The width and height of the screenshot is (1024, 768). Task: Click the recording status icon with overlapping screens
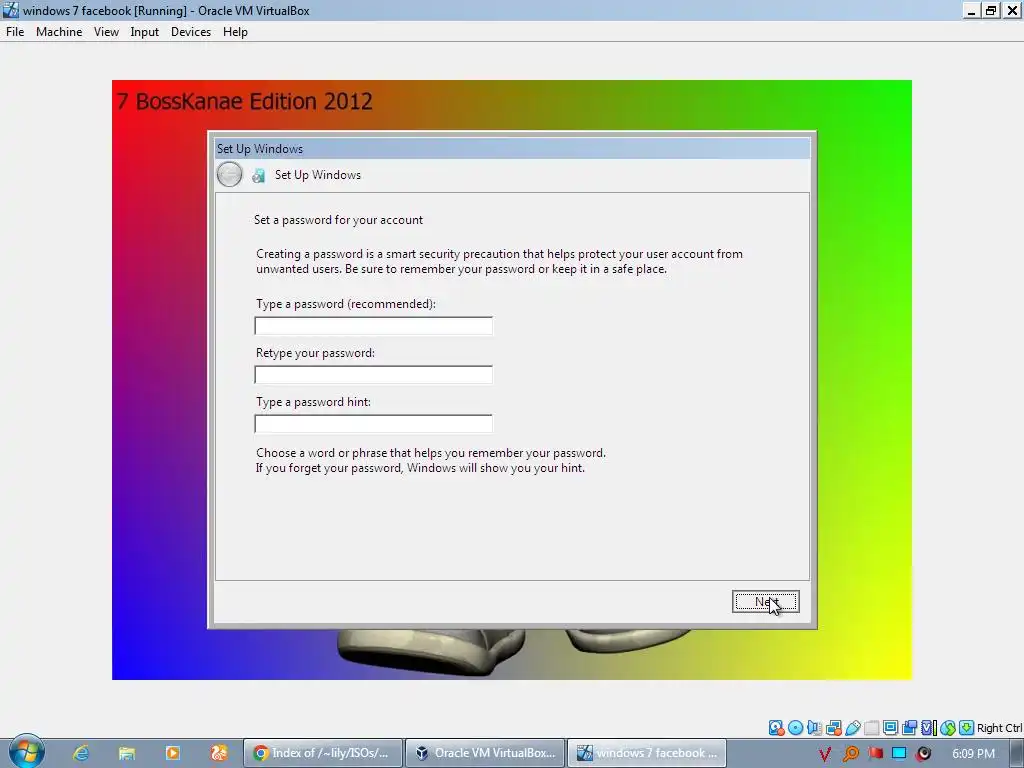point(909,728)
